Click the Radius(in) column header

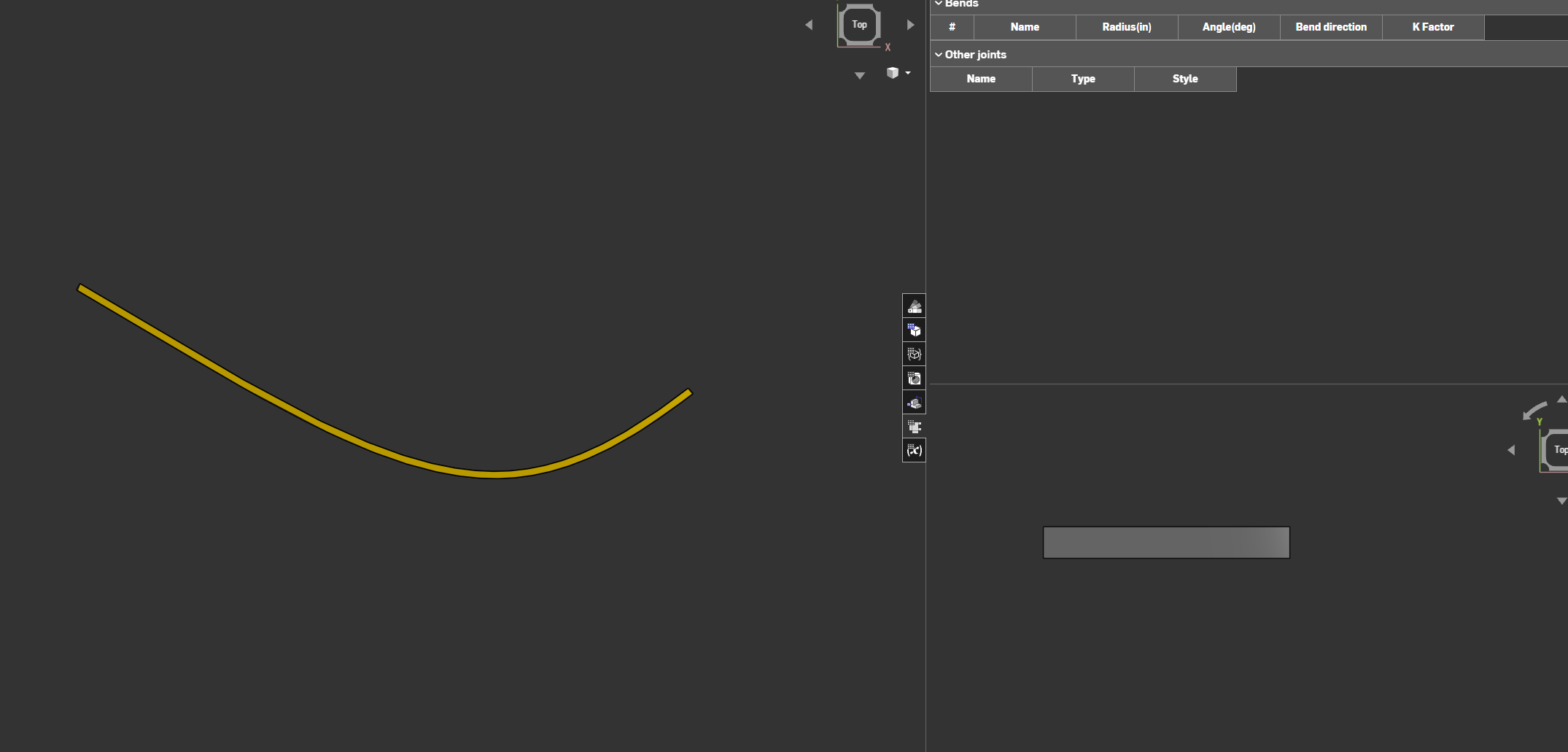(x=1127, y=27)
